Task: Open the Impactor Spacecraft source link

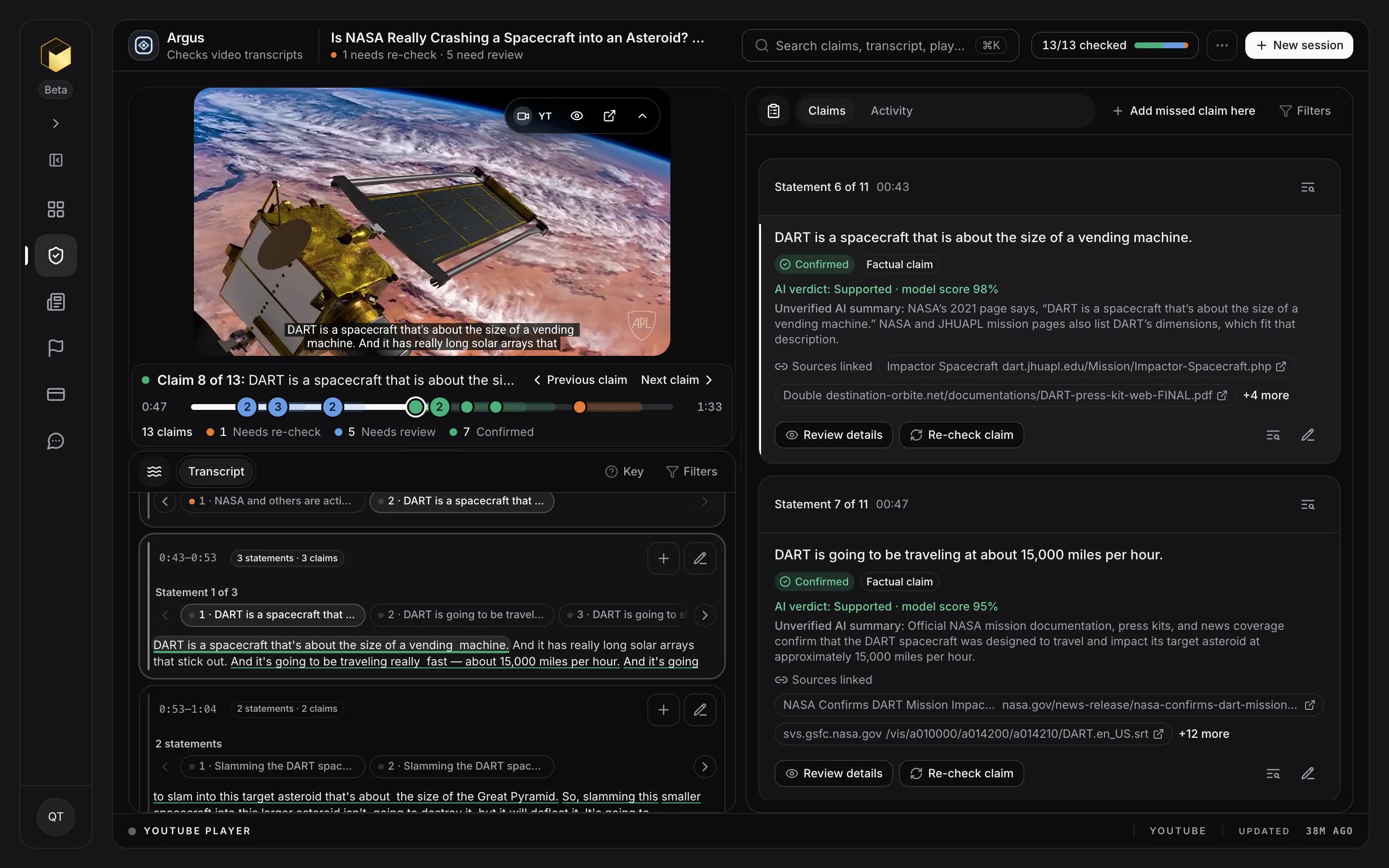Action: point(1086,366)
